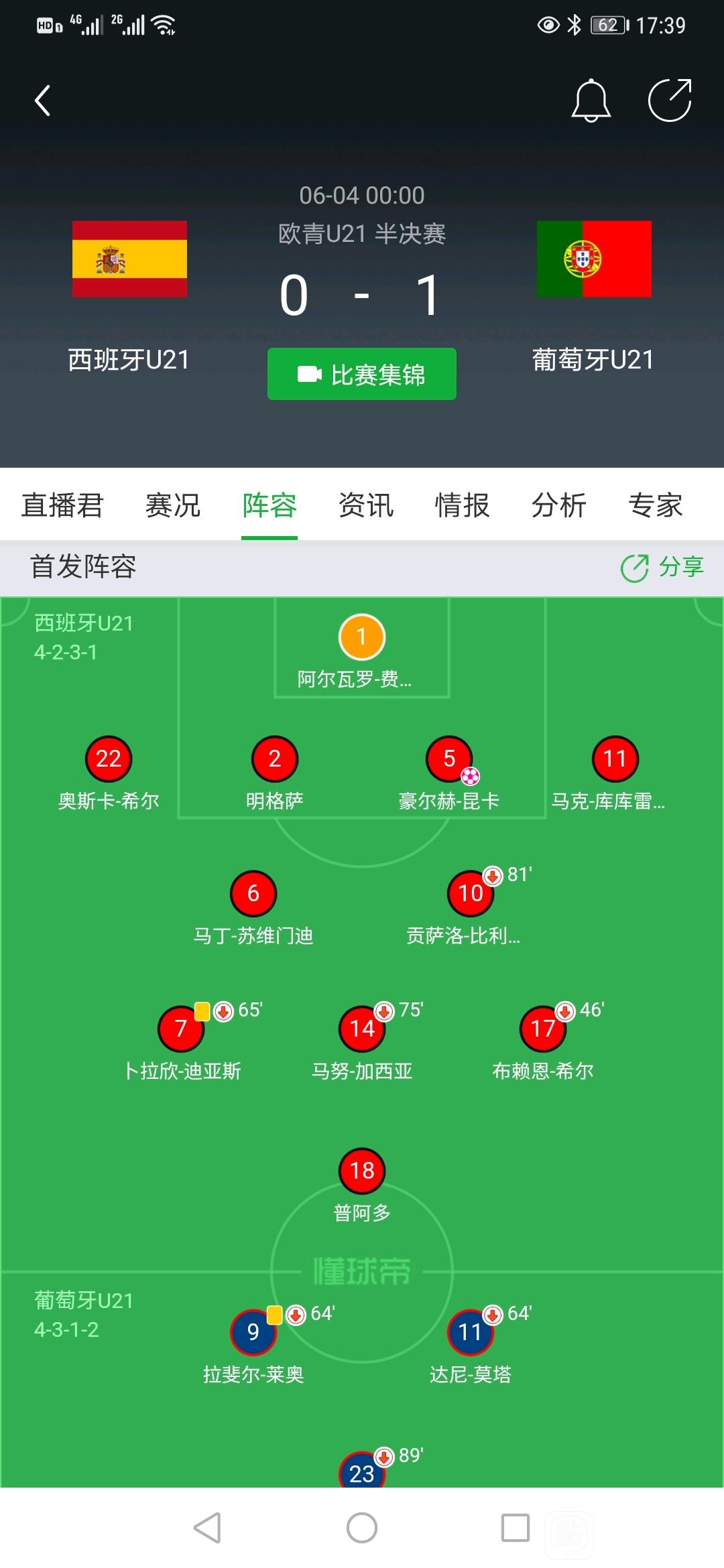Tap the share icon in header
The width and height of the screenshot is (724, 1568).
click(670, 101)
